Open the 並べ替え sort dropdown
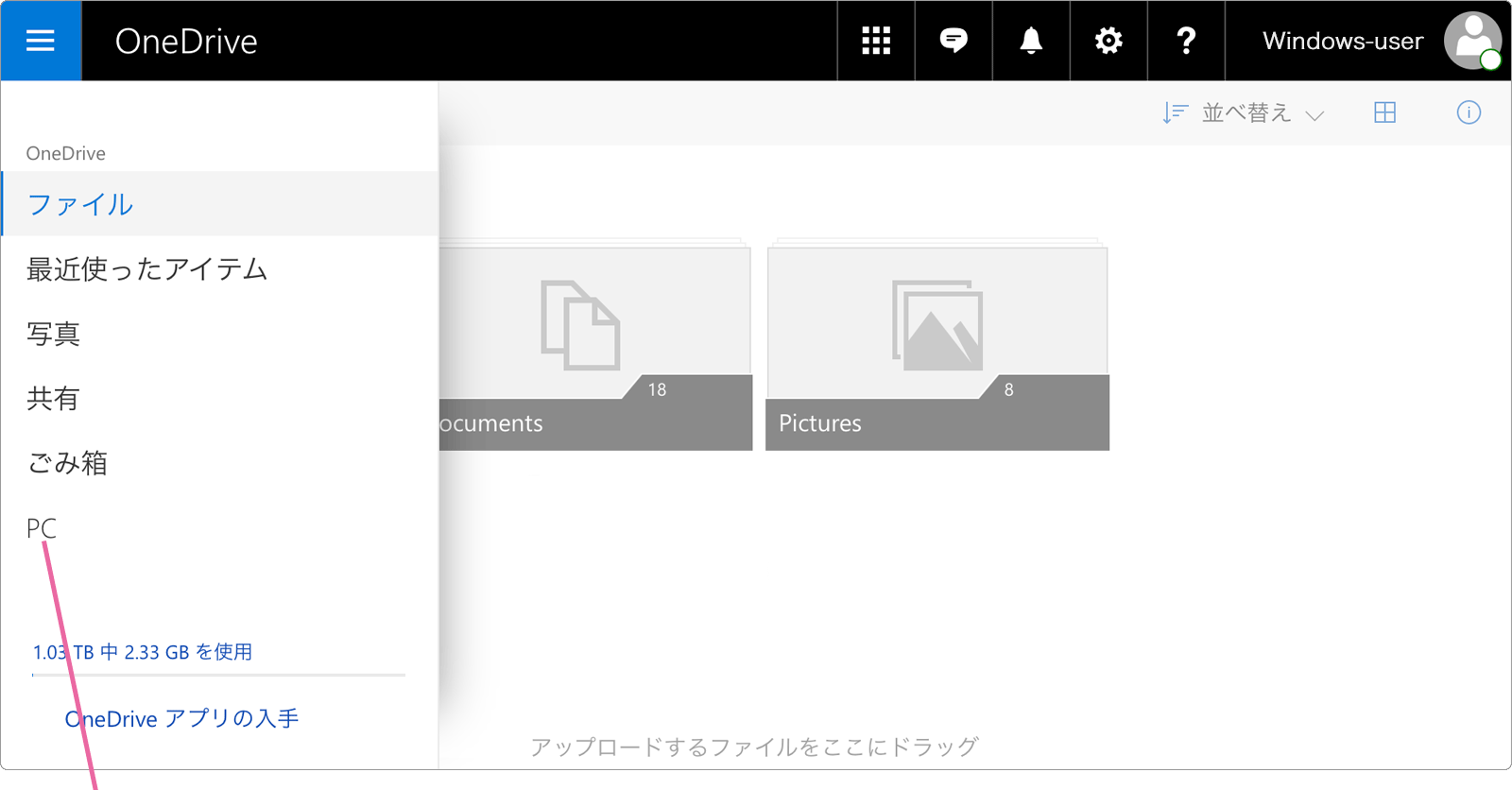1512x790 pixels. (1244, 113)
